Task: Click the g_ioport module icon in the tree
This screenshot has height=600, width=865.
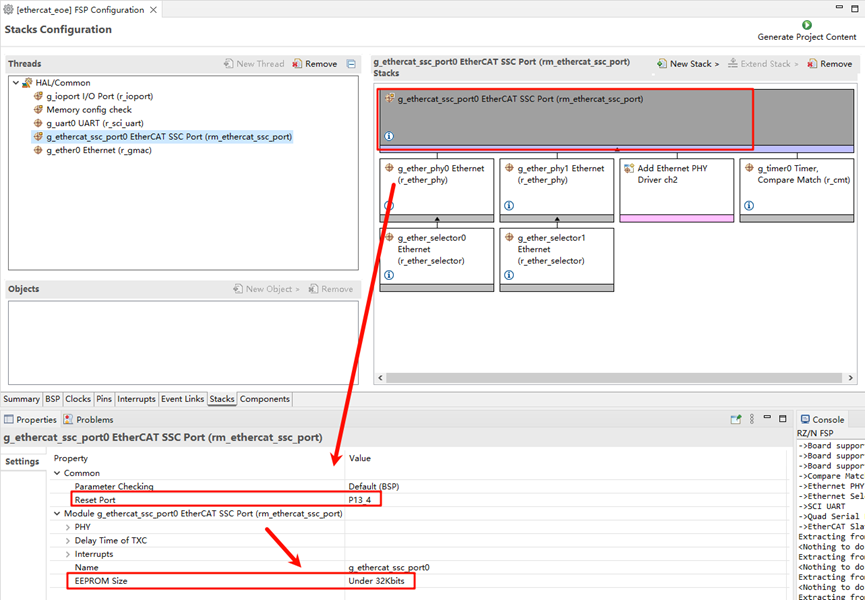Action: pyautogui.click(x=39, y=96)
